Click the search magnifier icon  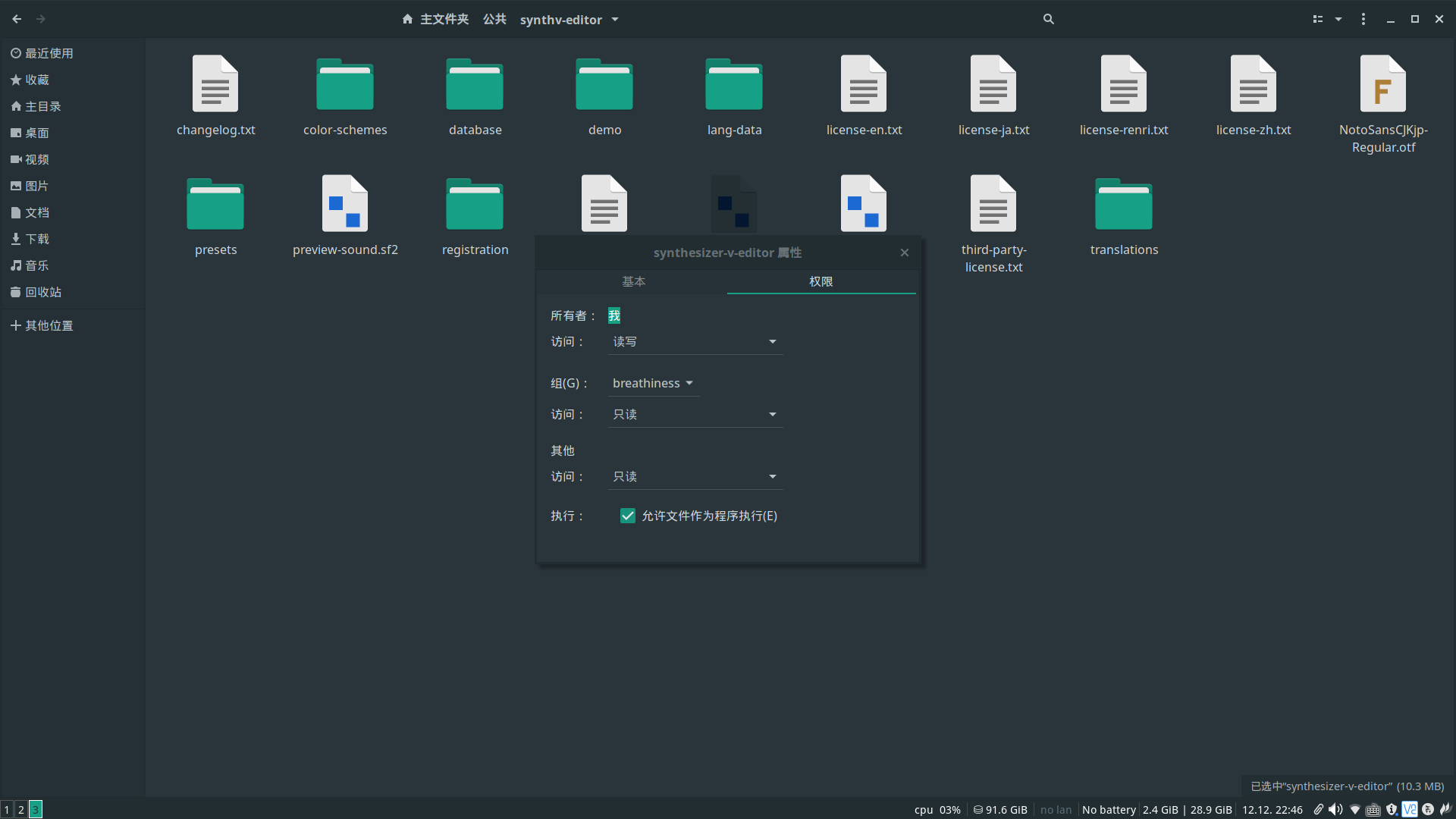(x=1048, y=19)
